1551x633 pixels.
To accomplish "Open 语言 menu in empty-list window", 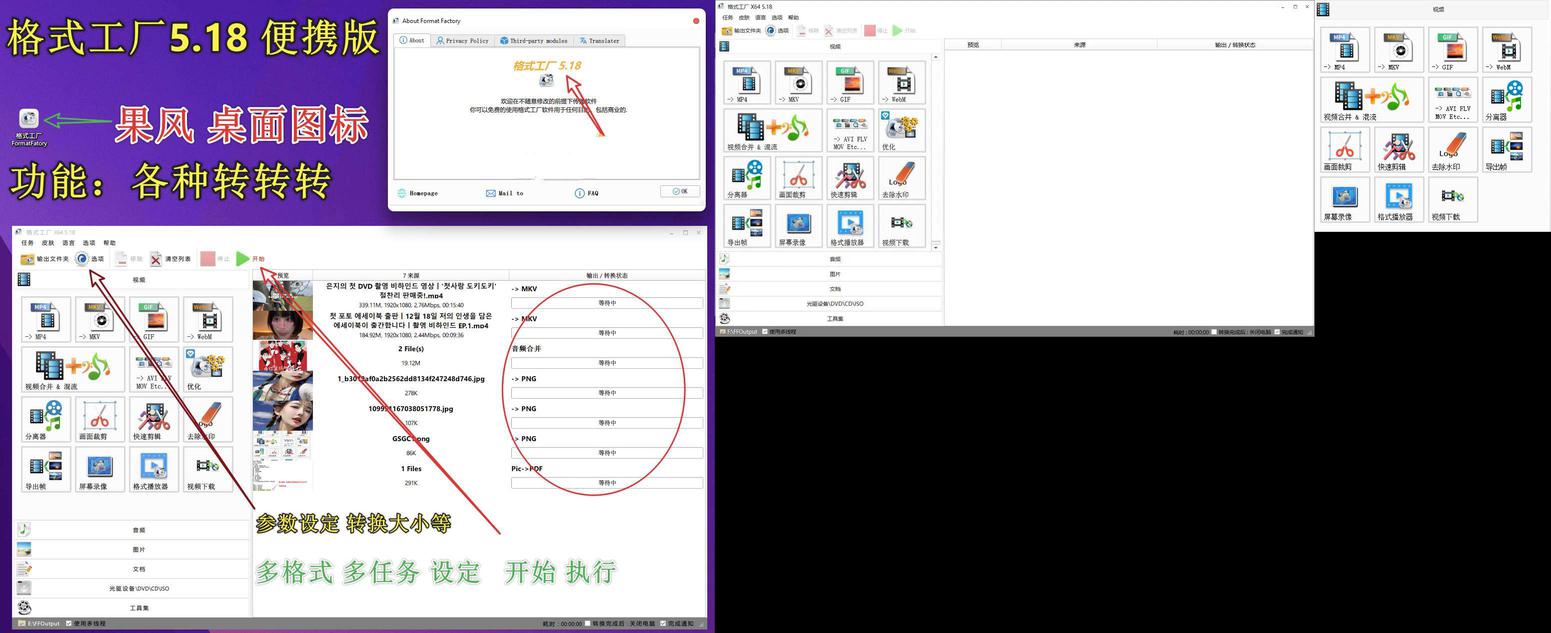I will point(761,18).
